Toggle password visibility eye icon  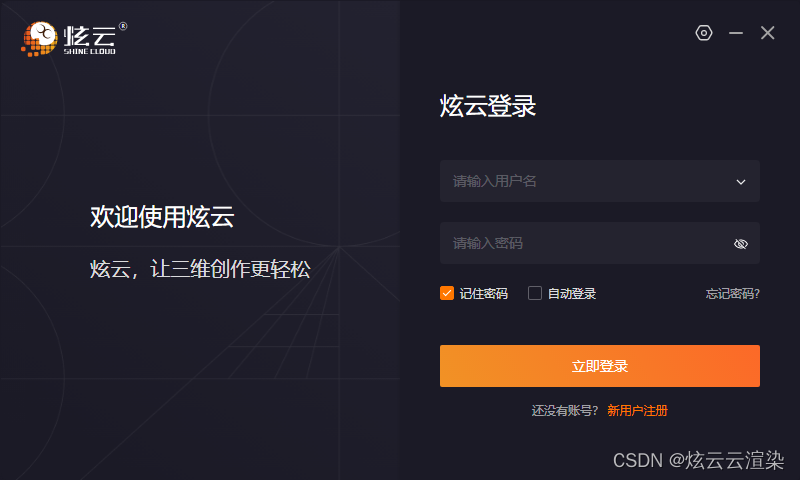[741, 244]
